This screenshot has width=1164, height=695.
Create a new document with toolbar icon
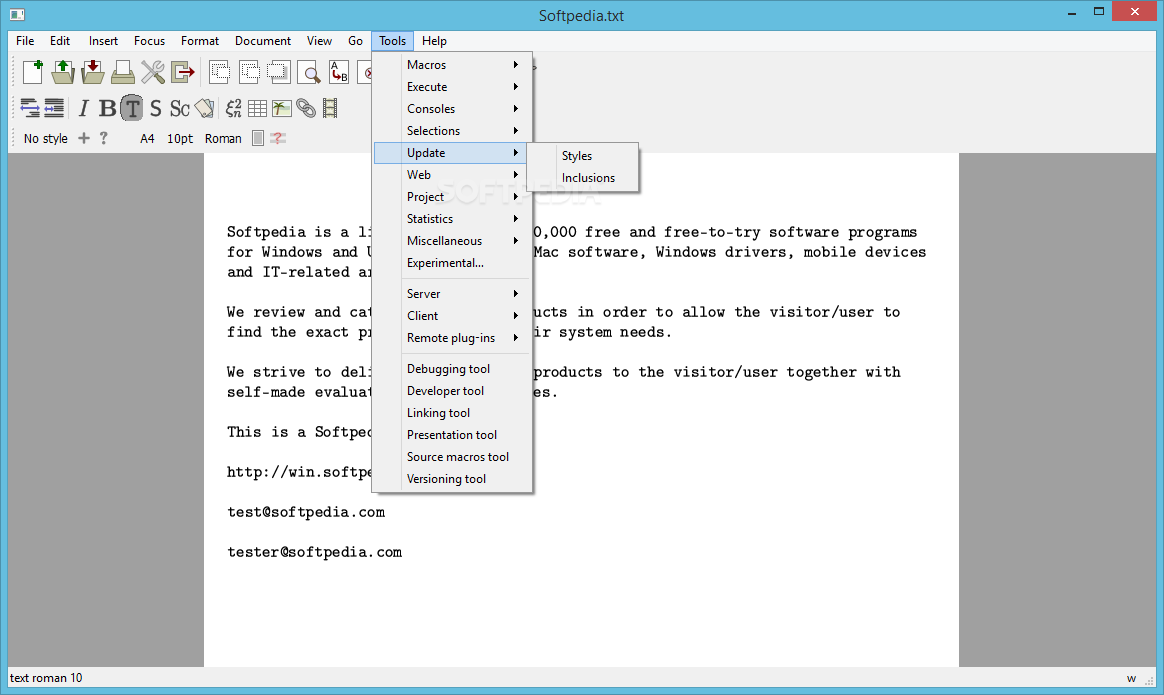pos(33,72)
